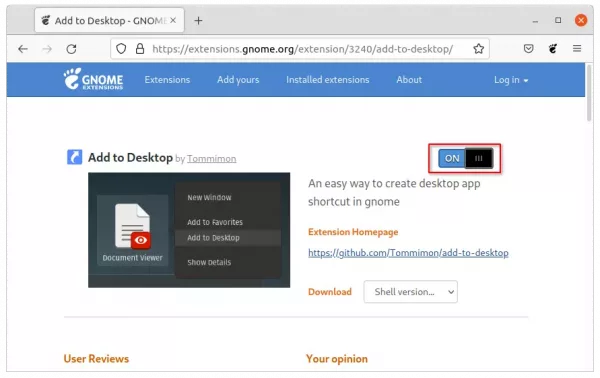
Task: Open the Add yours nav item
Action: click(238, 80)
